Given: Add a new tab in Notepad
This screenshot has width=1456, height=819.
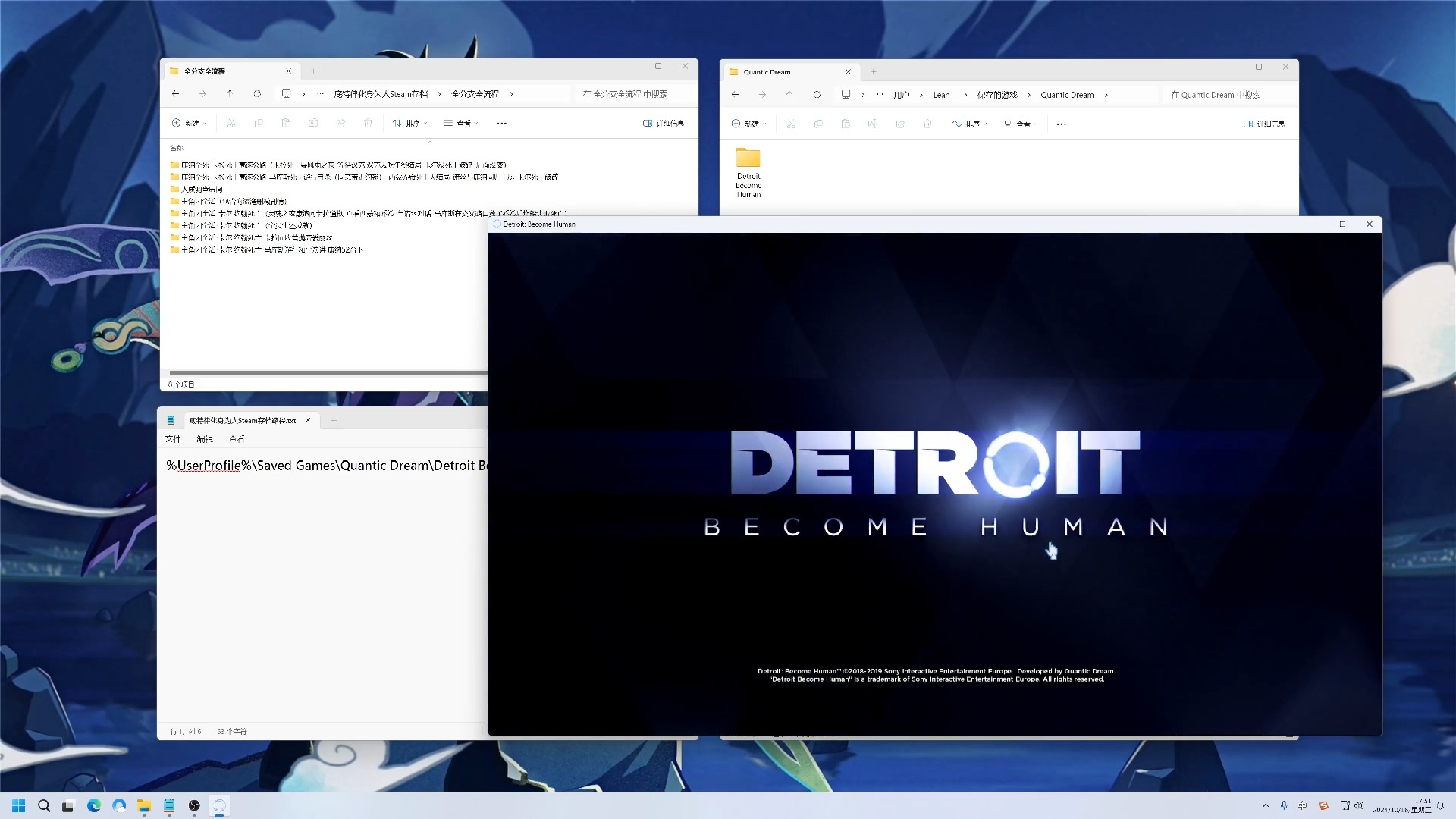Looking at the screenshot, I should click(334, 420).
